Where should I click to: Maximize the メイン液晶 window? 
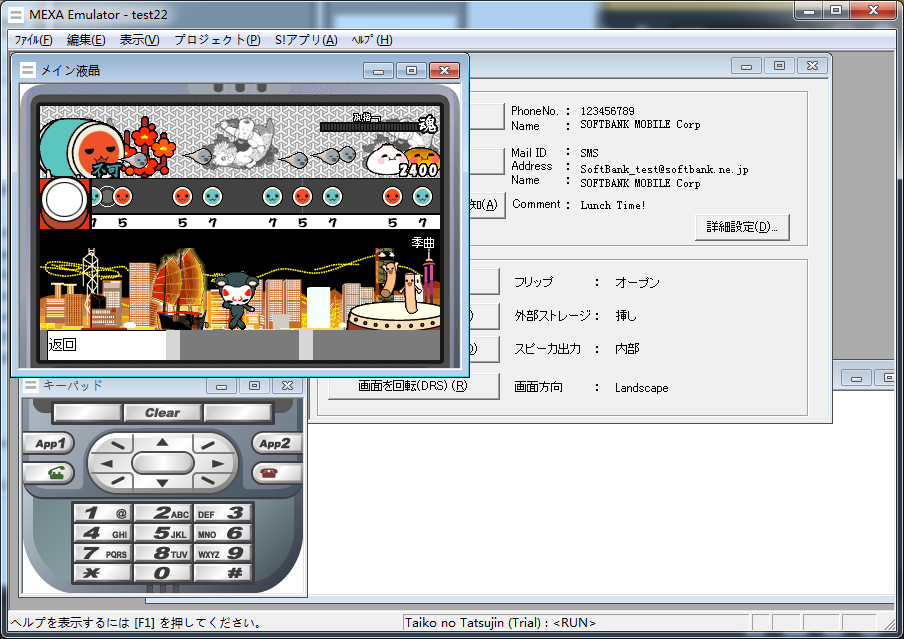[x=411, y=70]
